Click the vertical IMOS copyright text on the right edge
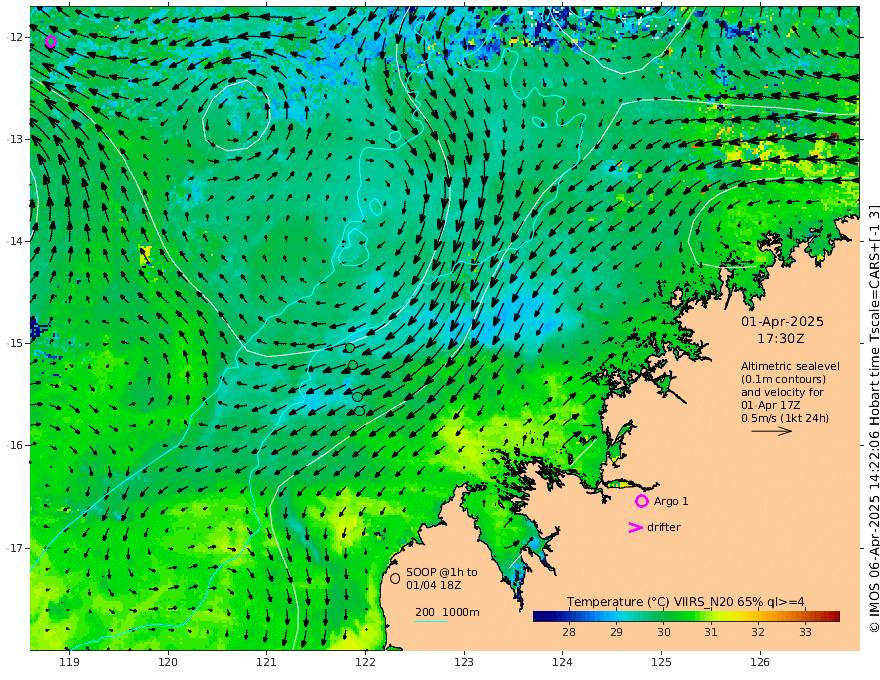This screenshot has height=680, width=880. pyautogui.click(x=874, y=419)
